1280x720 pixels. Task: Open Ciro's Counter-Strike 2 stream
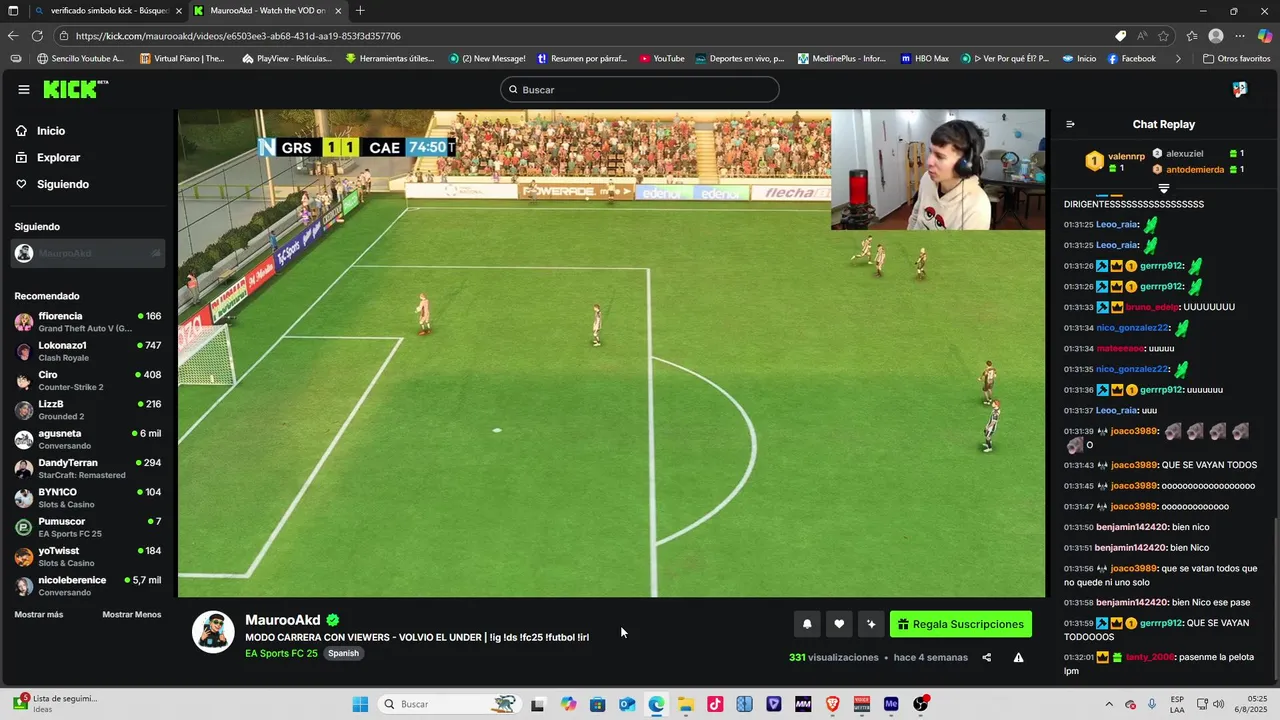(88, 381)
